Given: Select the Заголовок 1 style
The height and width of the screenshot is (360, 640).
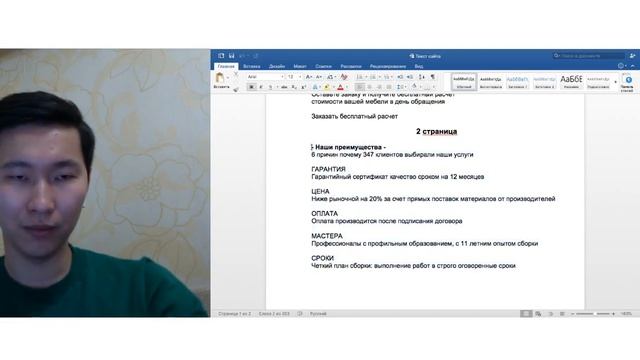Looking at the screenshot, I should pyautogui.click(x=517, y=82).
